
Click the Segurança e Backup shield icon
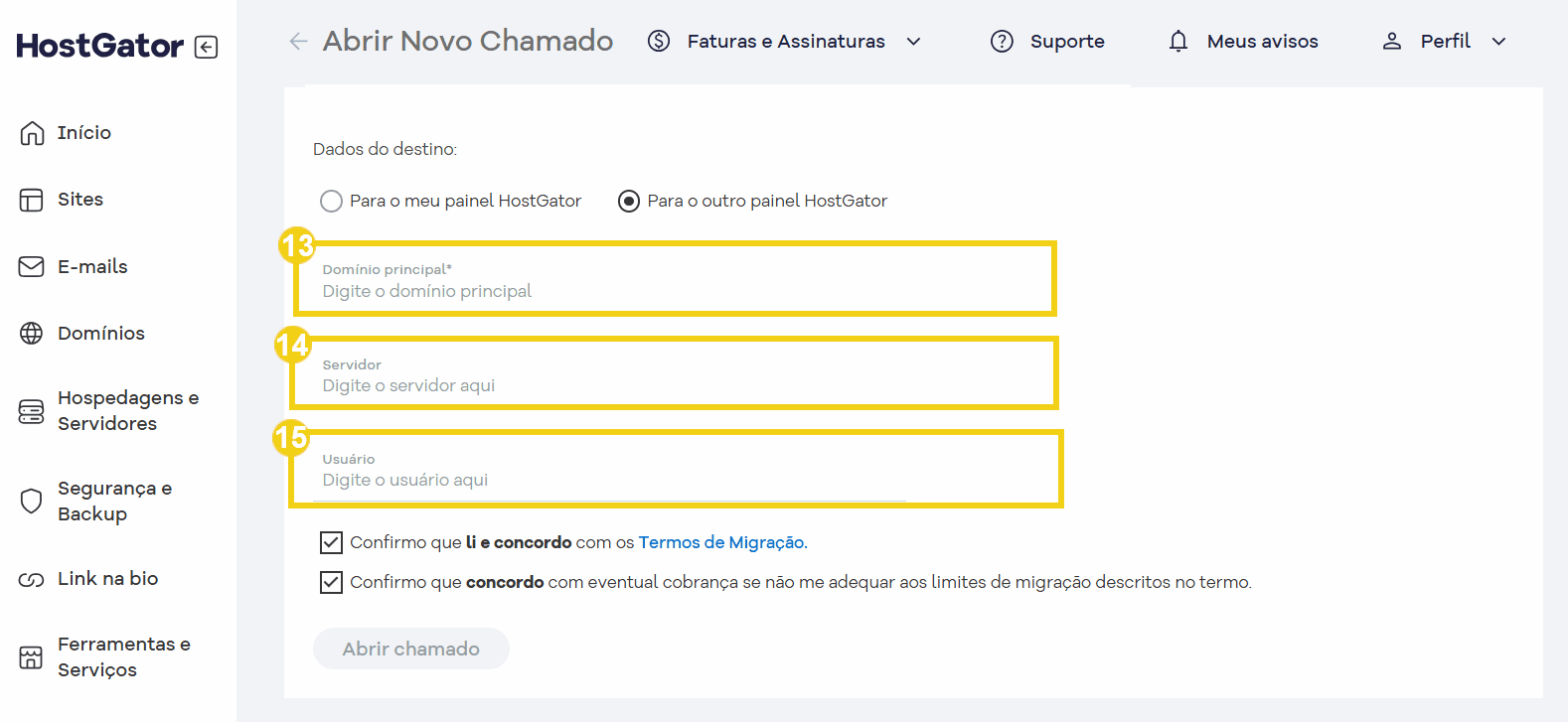(x=32, y=501)
